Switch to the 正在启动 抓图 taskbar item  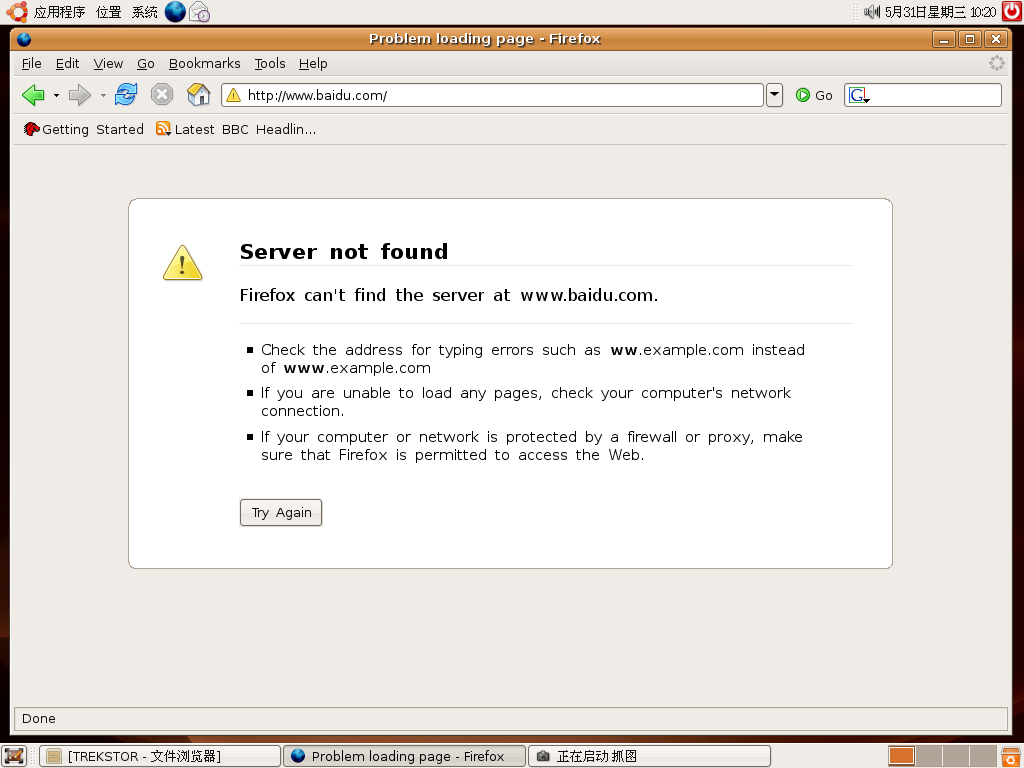(x=649, y=756)
